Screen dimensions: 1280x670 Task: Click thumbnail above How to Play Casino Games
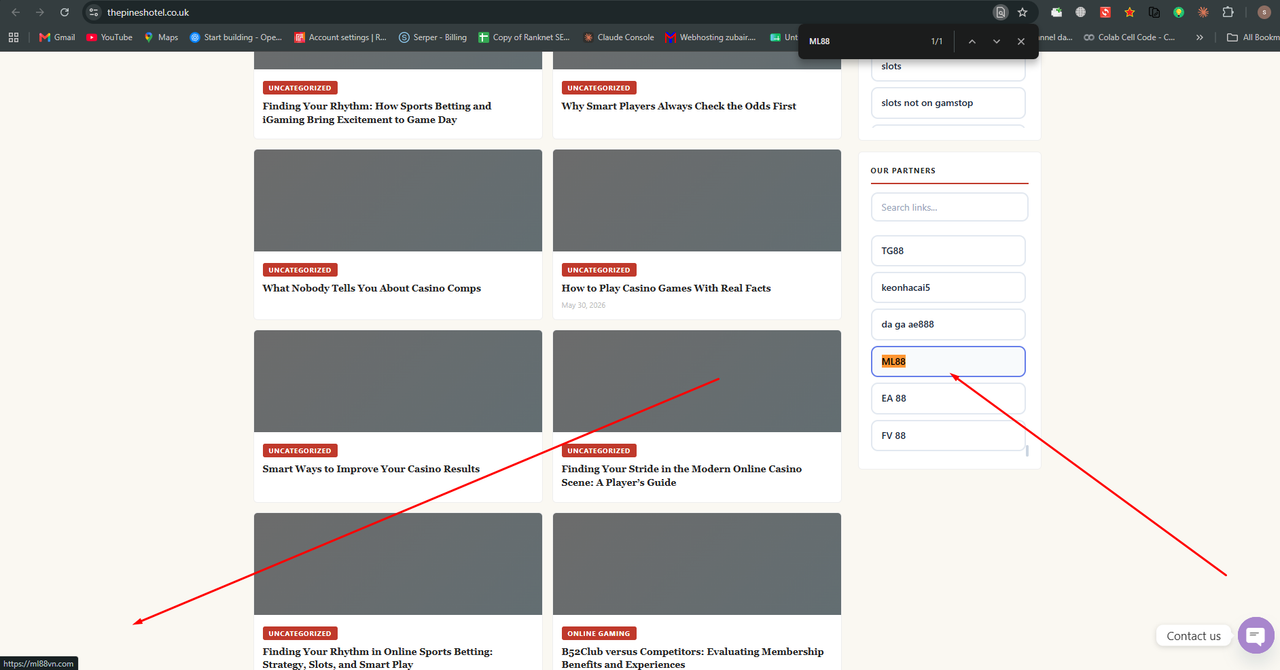(x=697, y=200)
